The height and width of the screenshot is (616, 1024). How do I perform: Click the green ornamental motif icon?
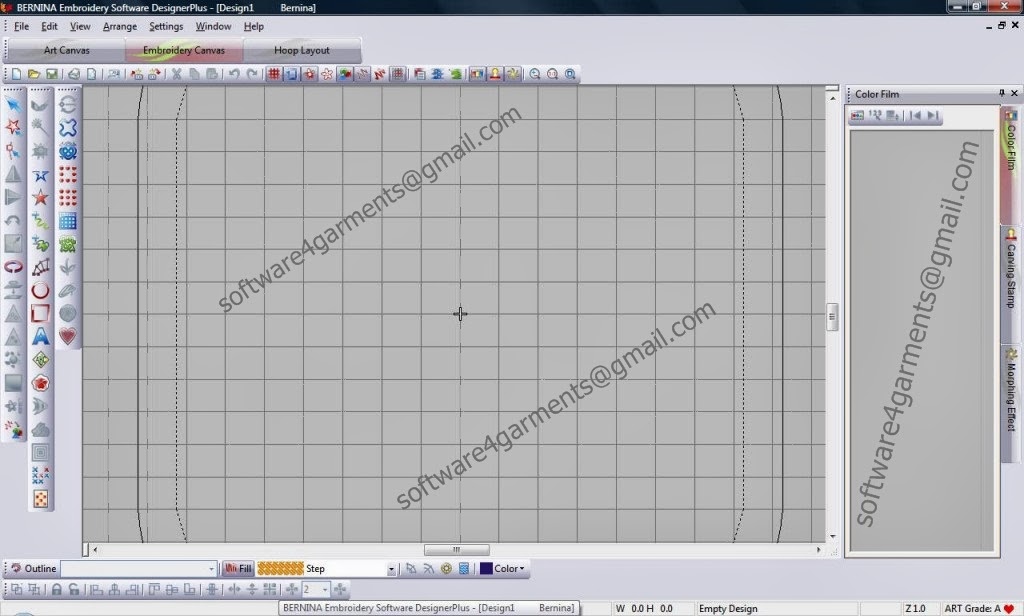click(68, 244)
